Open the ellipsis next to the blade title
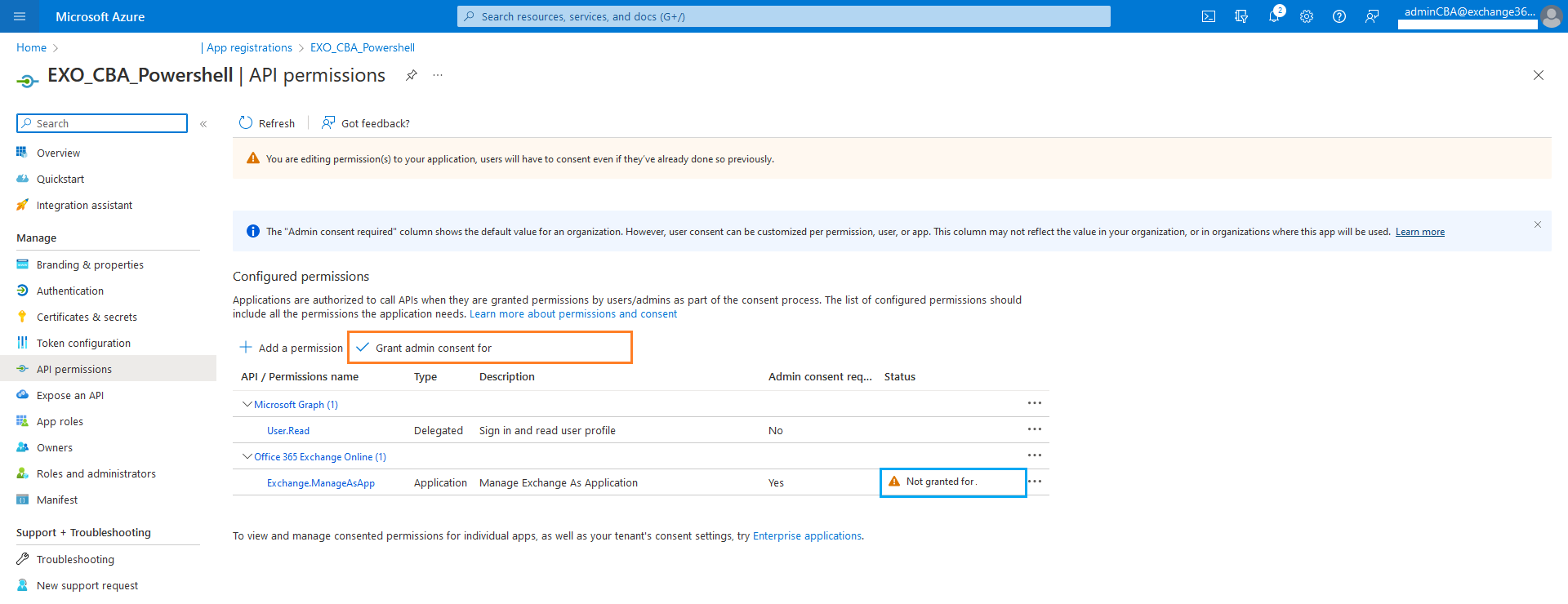 coord(438,75)
